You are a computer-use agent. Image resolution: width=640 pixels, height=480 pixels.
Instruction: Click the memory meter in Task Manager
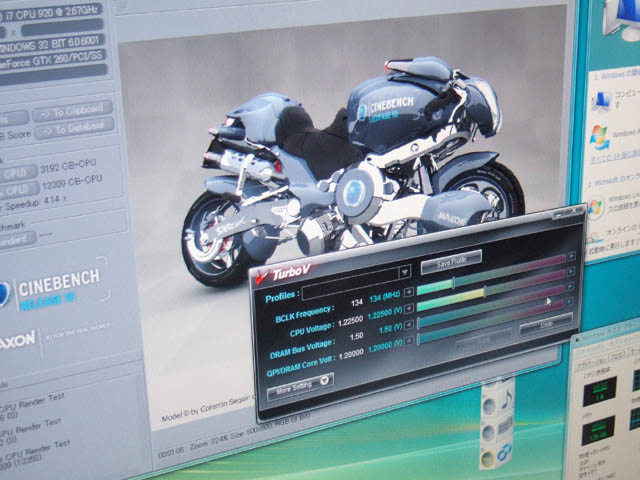pos(598,430)
